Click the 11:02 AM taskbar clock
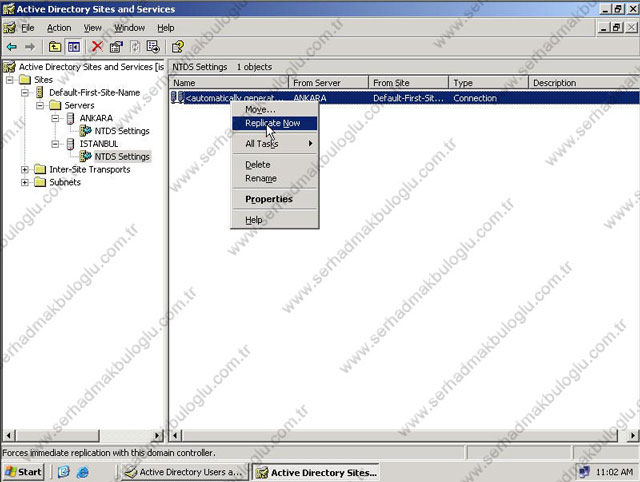This screenshot has height=482, width=640. [614, 472]
